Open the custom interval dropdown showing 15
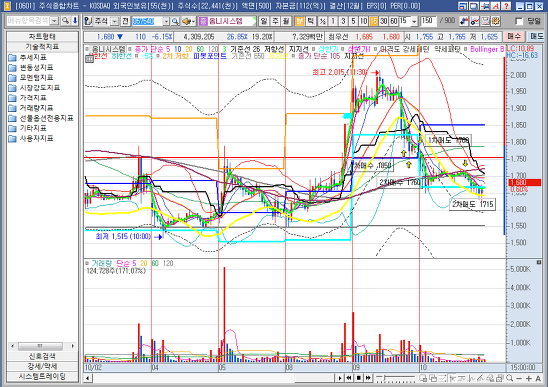The height and width of the screenshot is (387, 548). coord(414,21)
